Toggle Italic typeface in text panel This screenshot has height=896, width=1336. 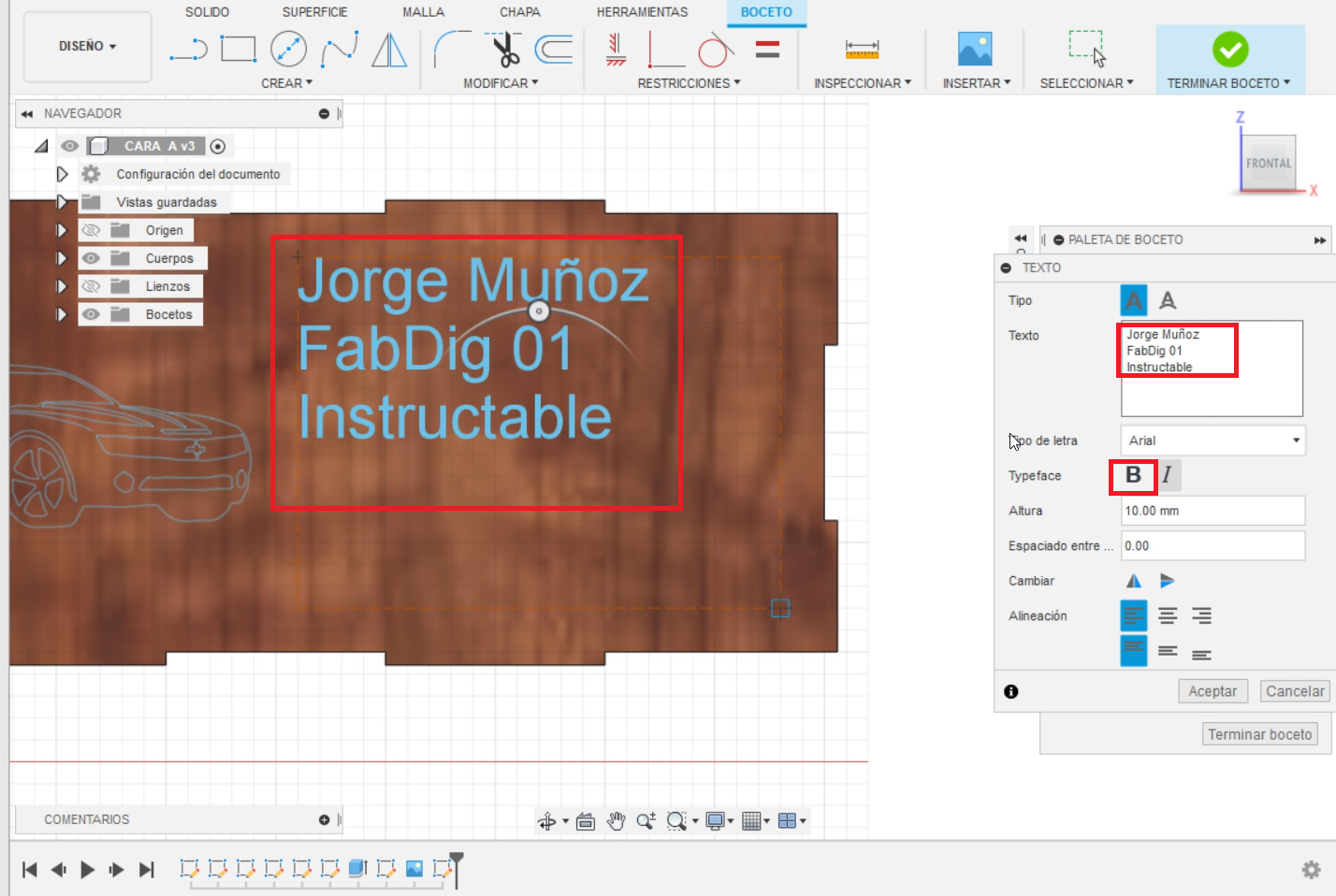pyautogui.click(x=1169, y=475)
